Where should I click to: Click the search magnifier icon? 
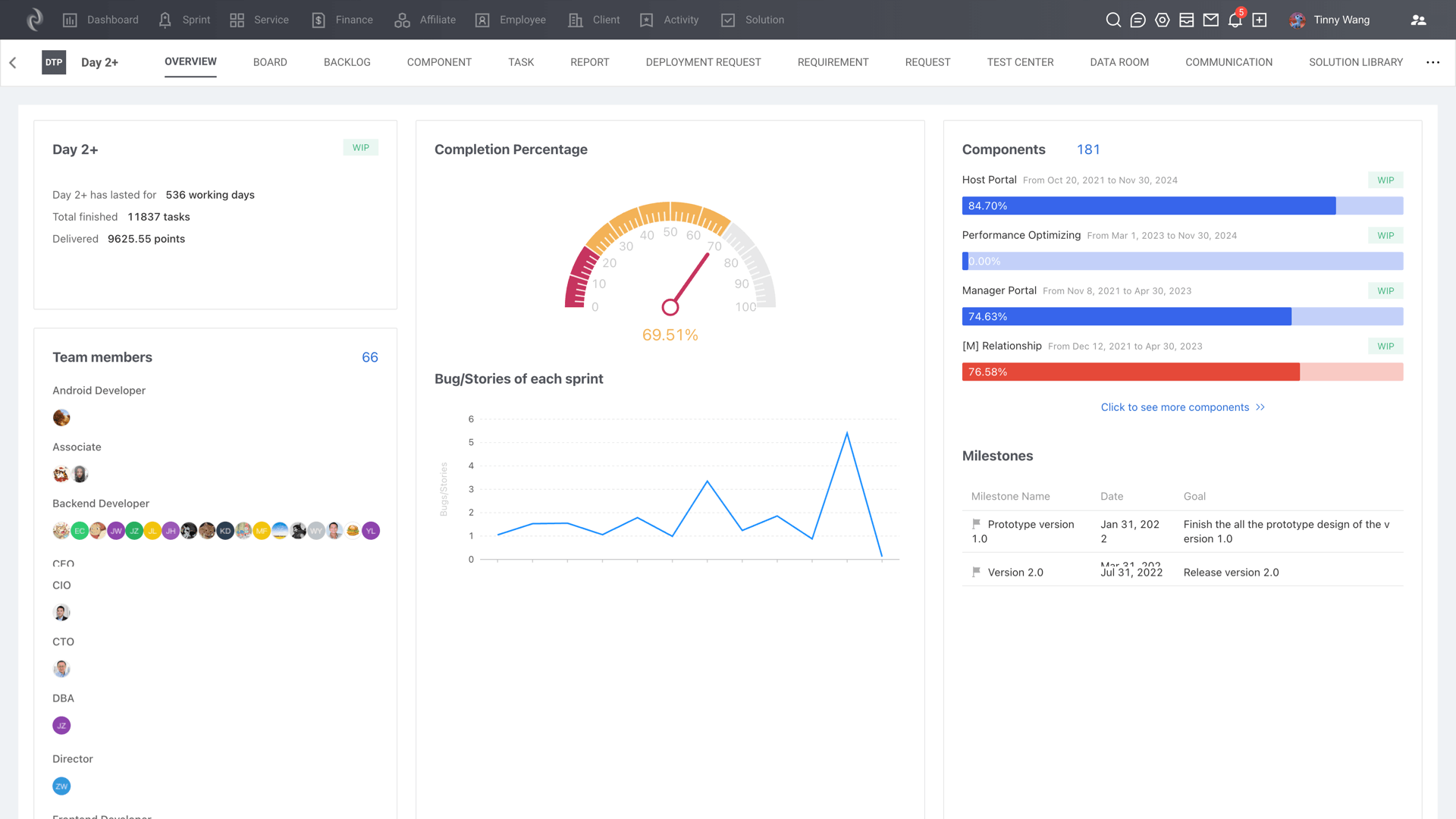point(1113,20)
